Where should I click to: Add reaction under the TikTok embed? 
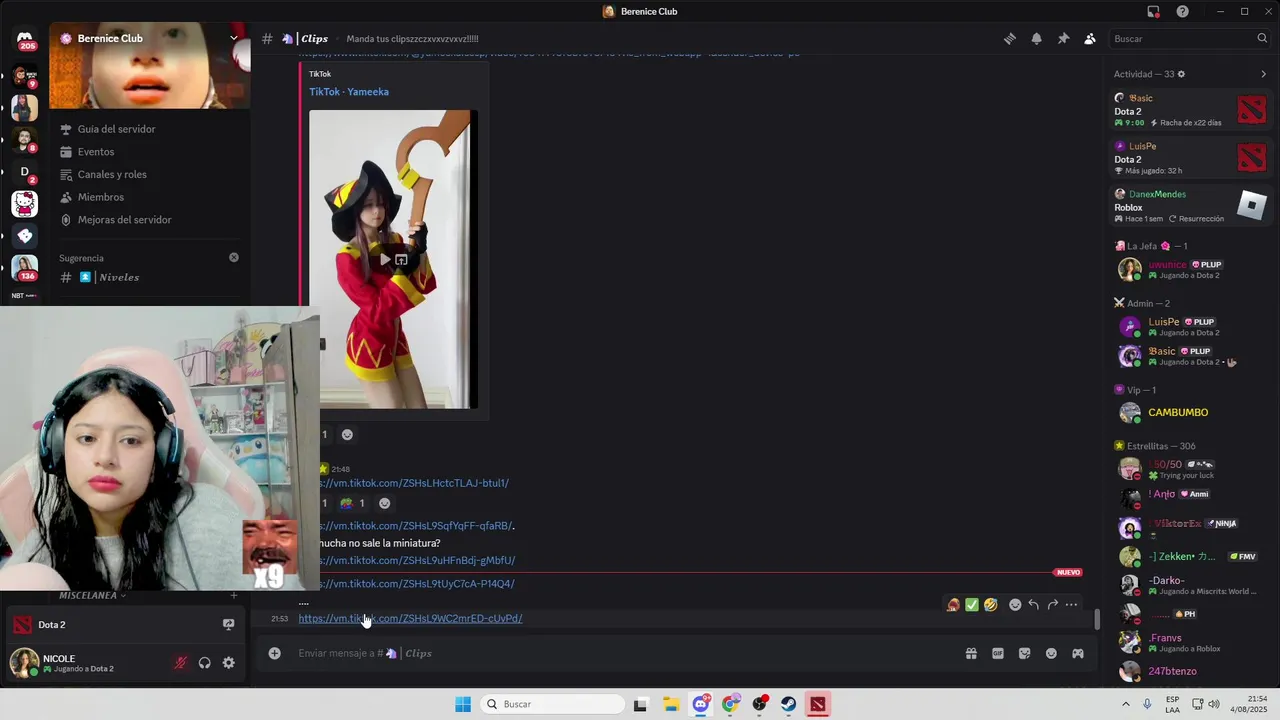(347, 435)
